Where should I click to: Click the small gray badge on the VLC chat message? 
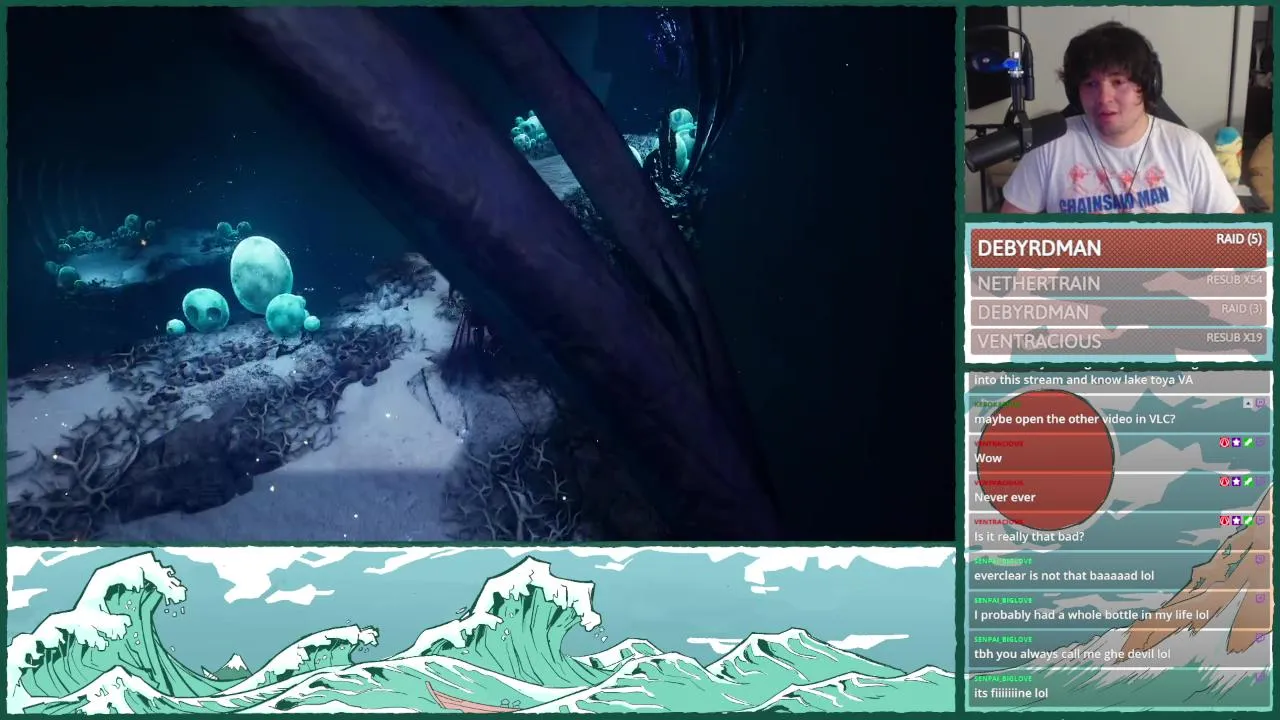(x=1248, y=403)
